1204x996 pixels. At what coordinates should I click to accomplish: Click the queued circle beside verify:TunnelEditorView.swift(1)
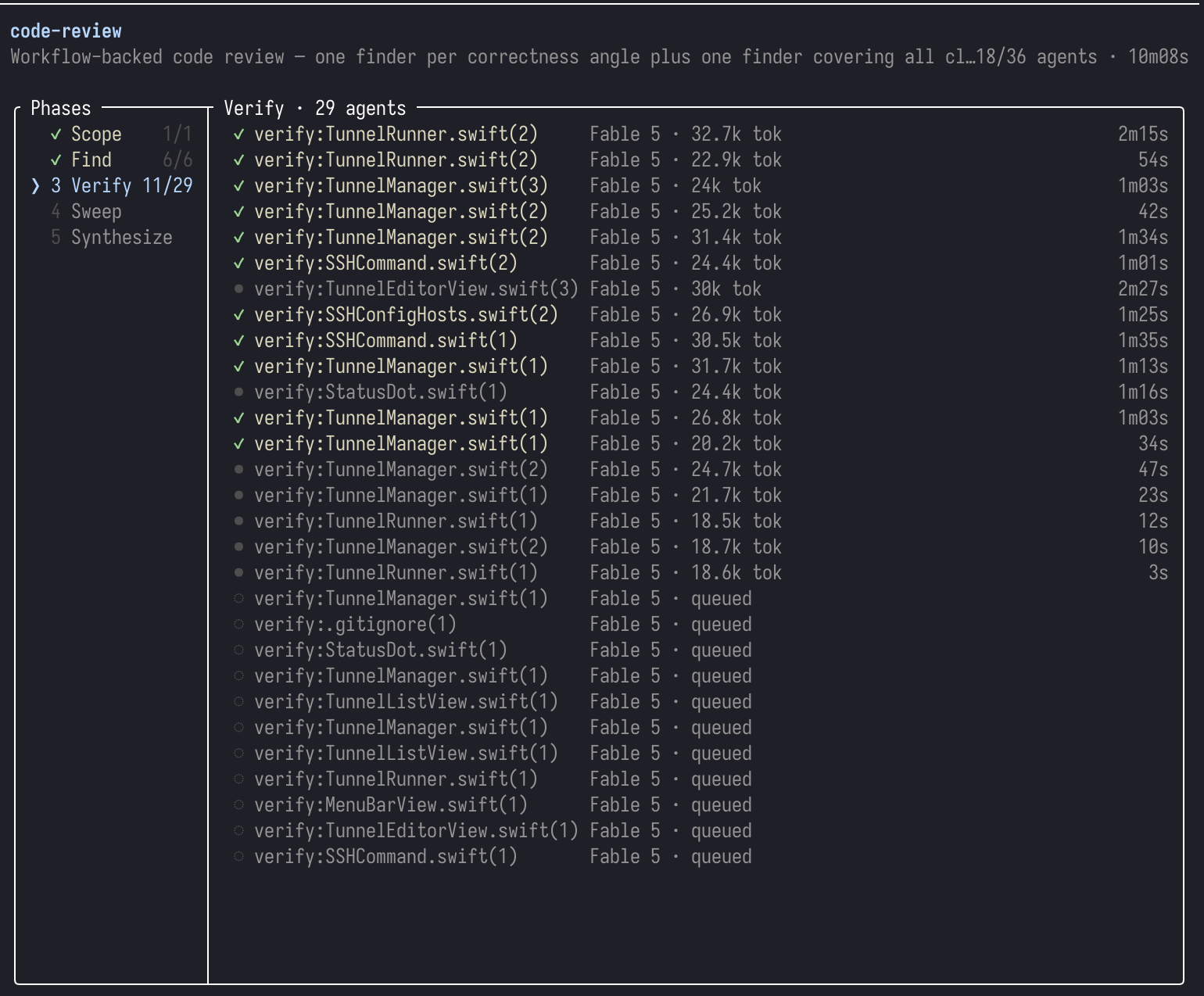pyautogui.click(x=239, y=831)
